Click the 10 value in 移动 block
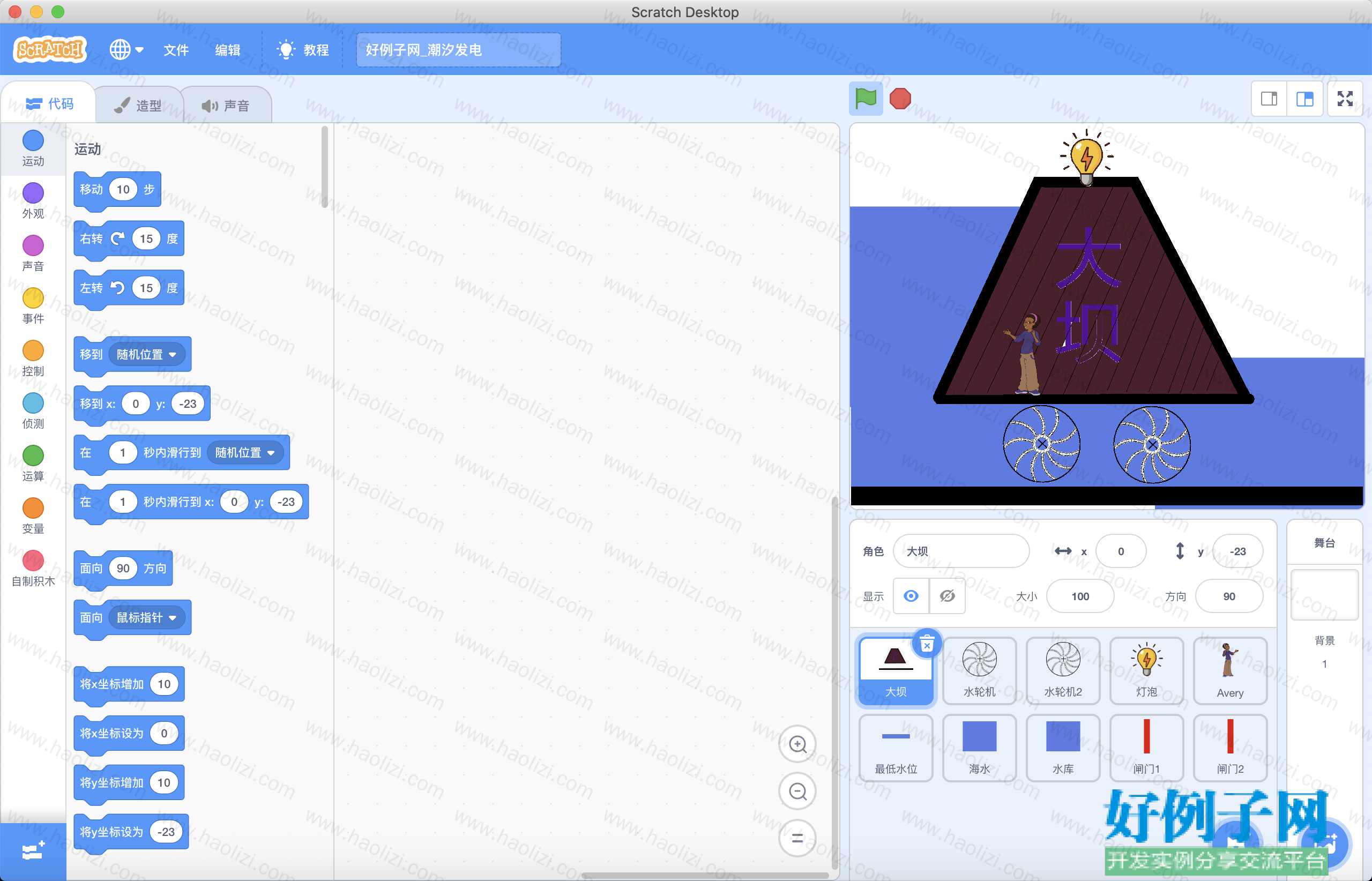Screen dimensions: 1372x881 pyautogui.click(x=123, y=189)
